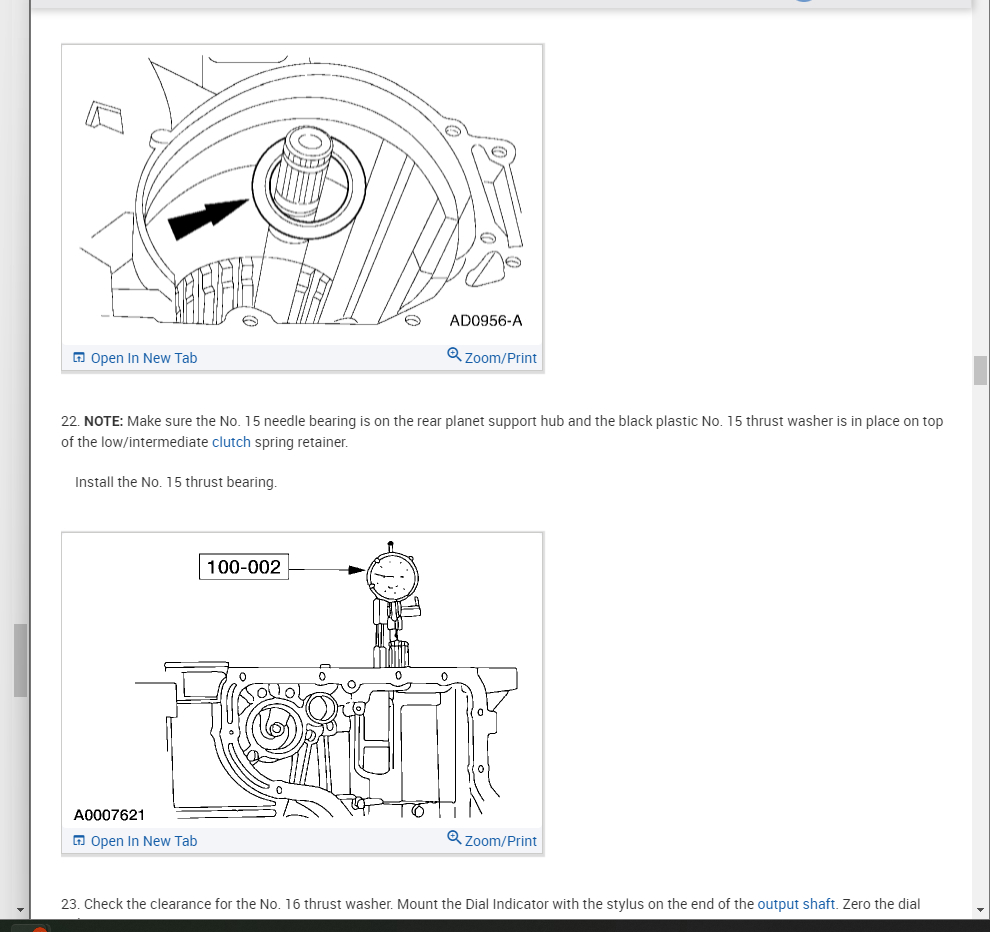990x932 pixels.
Task: Click right scrollbar thumb
Action: [x=980, y=370]
